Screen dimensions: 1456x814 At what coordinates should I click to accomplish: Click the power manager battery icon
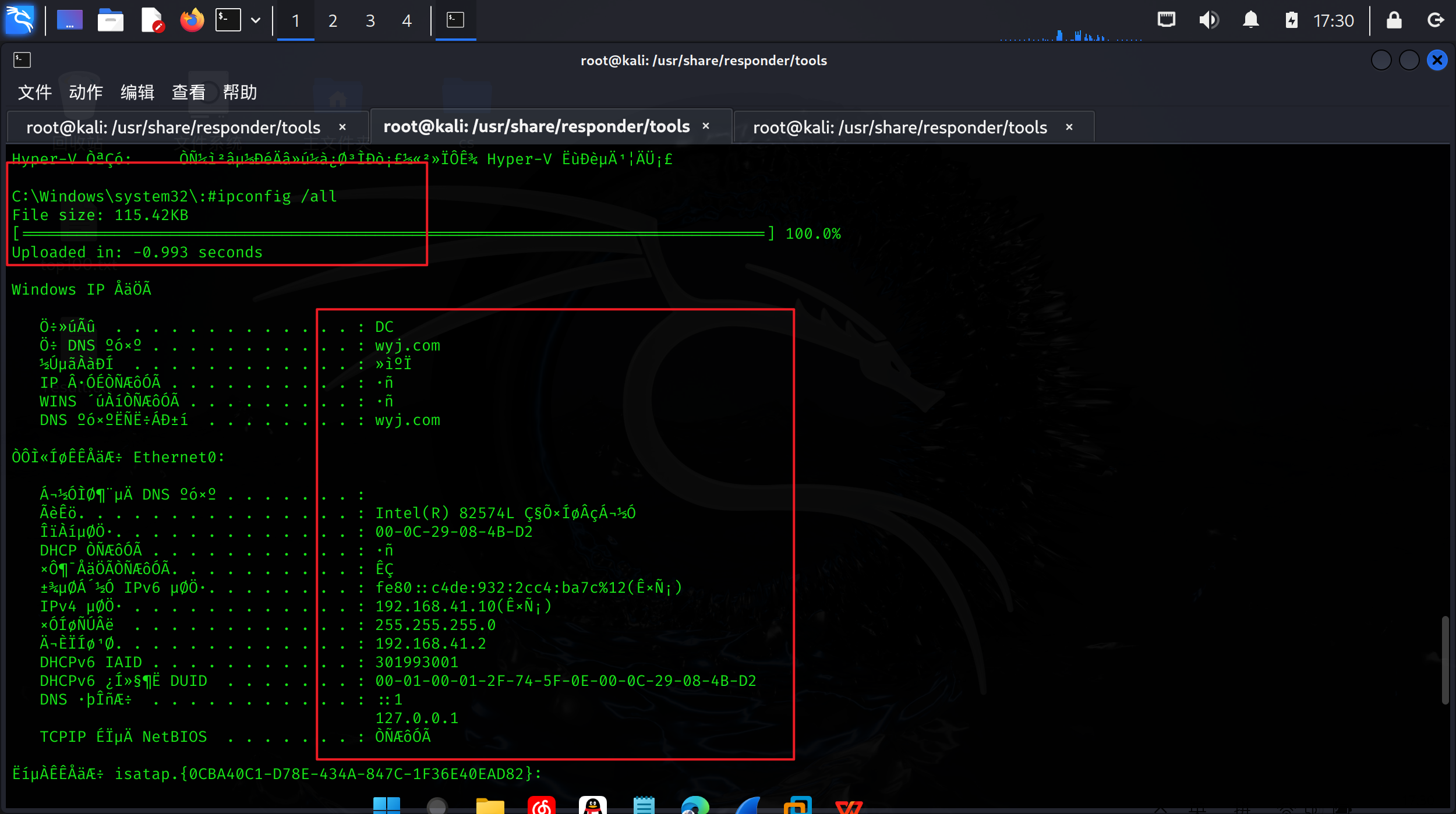[1291, 20]
